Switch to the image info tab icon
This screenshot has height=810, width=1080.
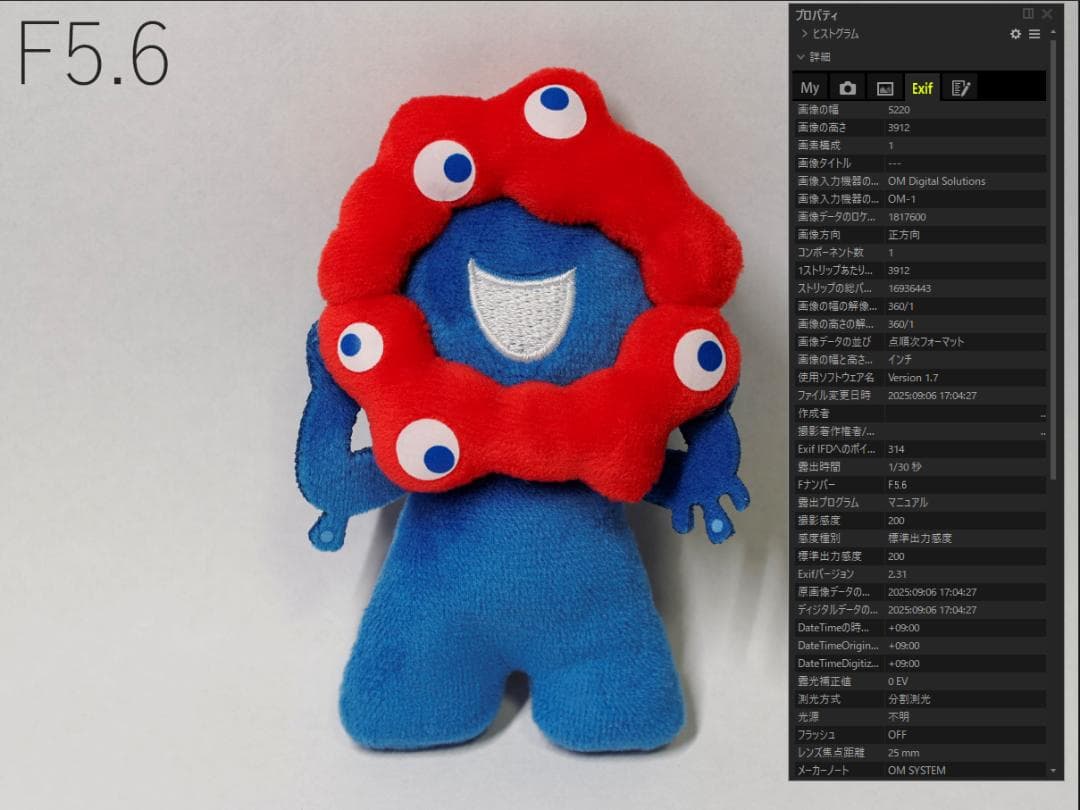coord(884,88)
